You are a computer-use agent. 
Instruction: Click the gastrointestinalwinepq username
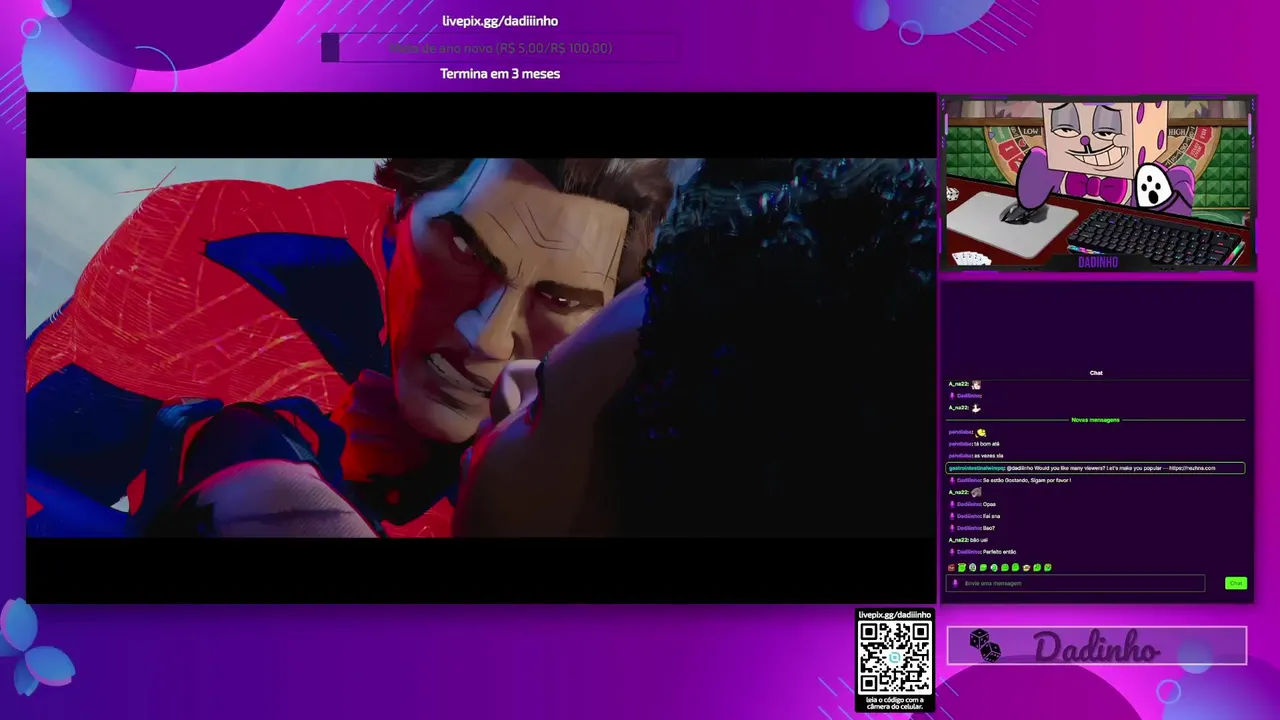click(x=976, y=468)
